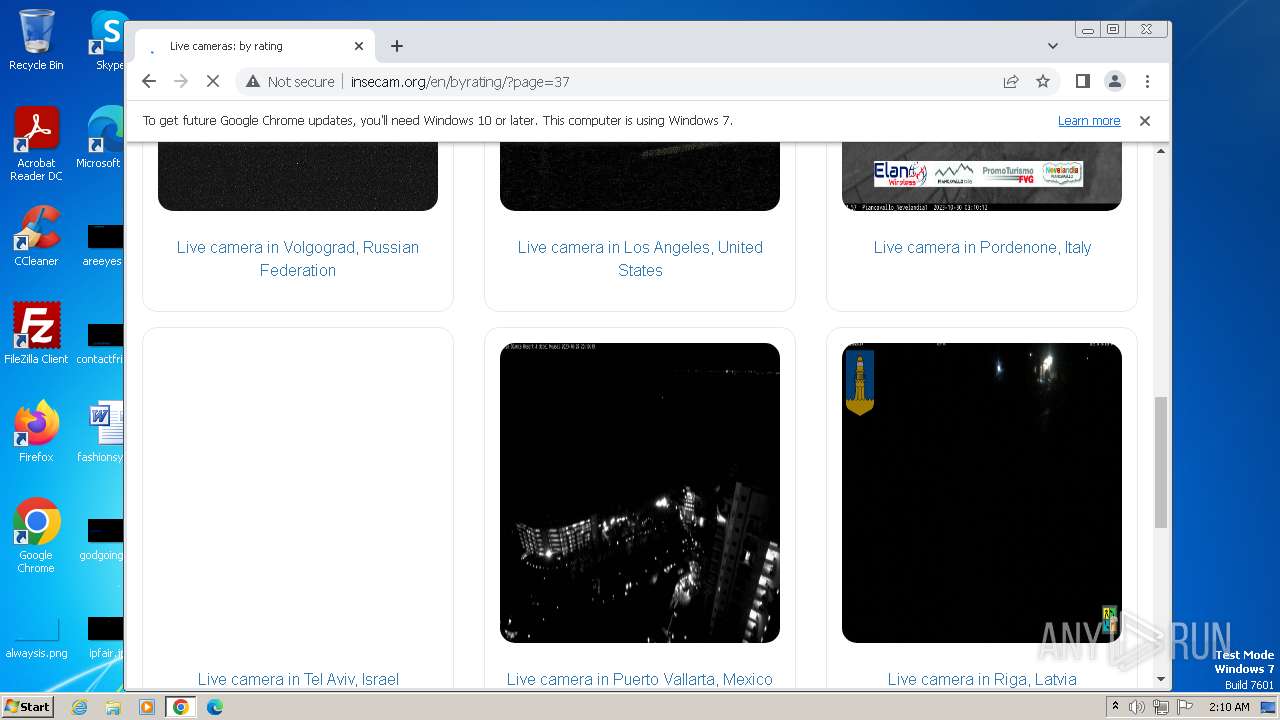The width and height of the screenshot is (1280, 720).
Task: Click scrollbar up arrow
Action: (x=1161, y=151)
